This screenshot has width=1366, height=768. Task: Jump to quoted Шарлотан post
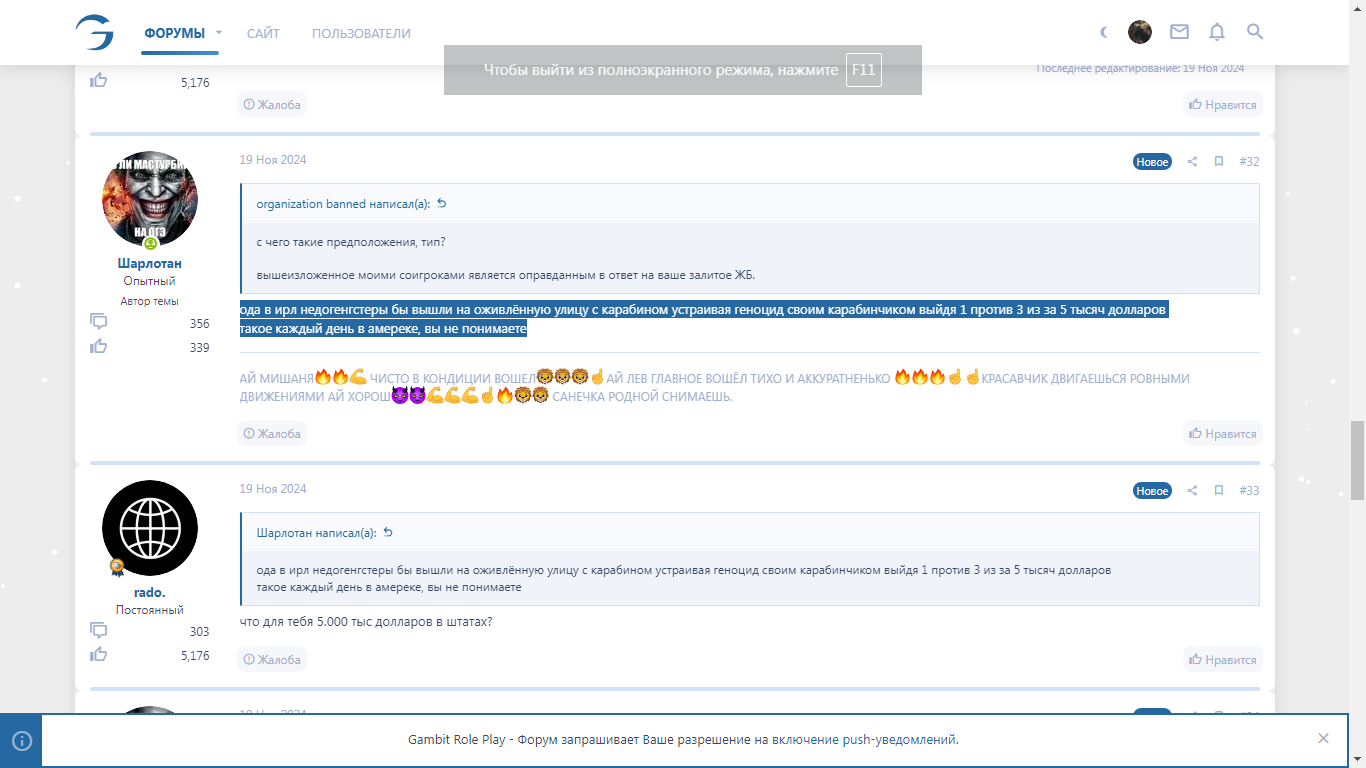pos(389,533)
